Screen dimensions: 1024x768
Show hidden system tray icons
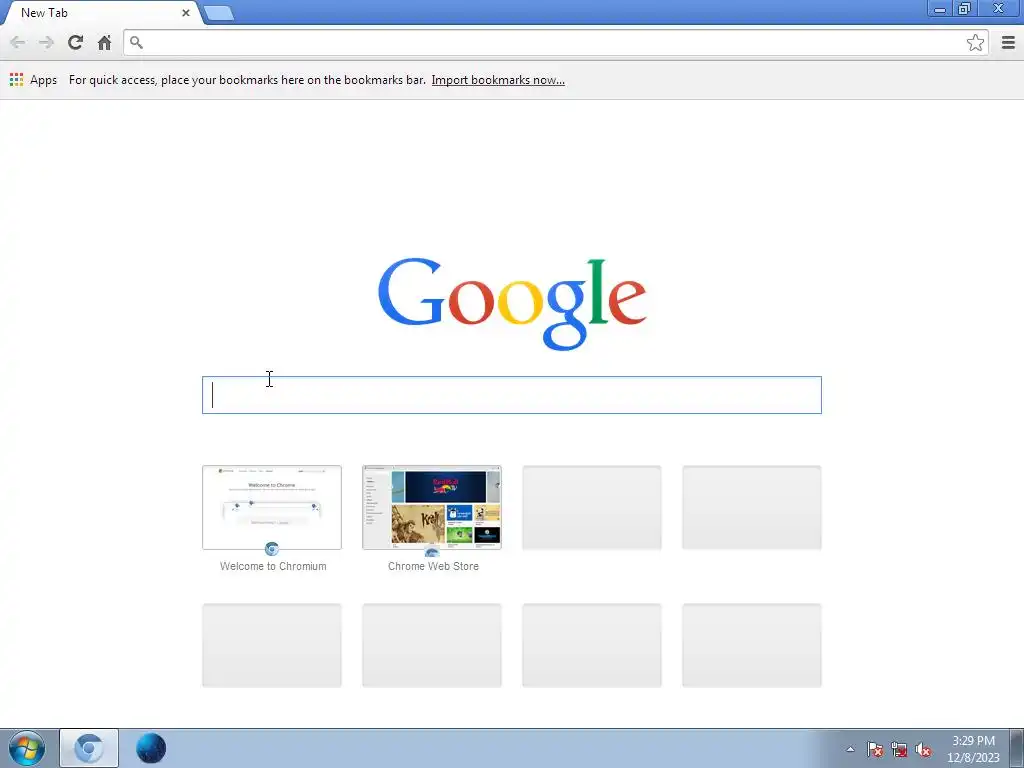tap(850, 749)
